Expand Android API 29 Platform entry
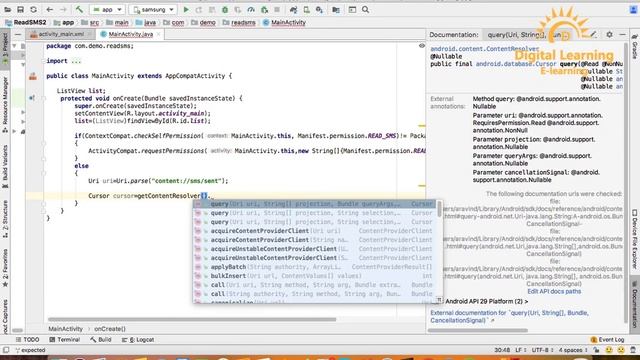 tap(486, 301)
